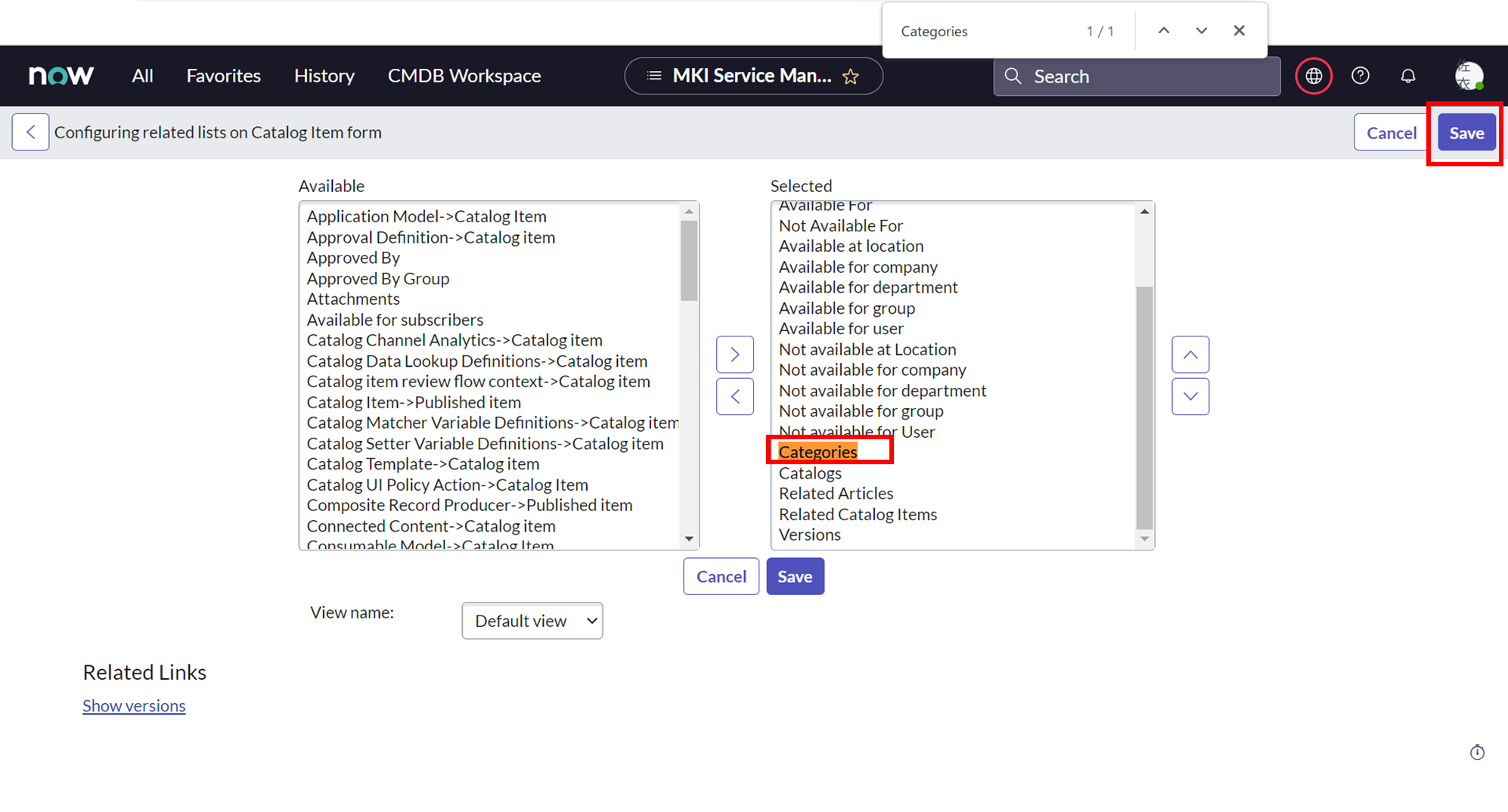The height and width of the screenshot is (812, 1508).
Task: Select 'Available for department'
Action: click(868, 288)
